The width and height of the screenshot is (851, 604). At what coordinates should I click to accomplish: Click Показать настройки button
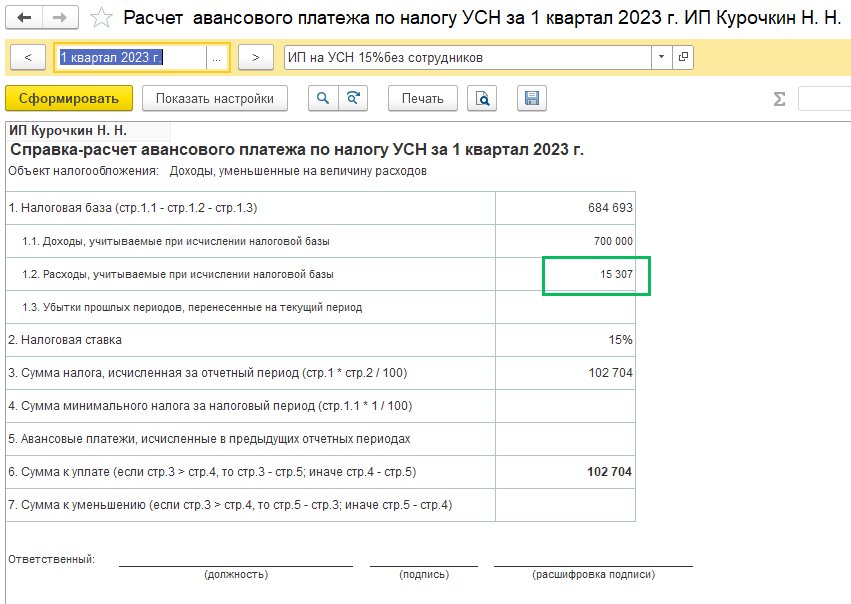[214, 98]
